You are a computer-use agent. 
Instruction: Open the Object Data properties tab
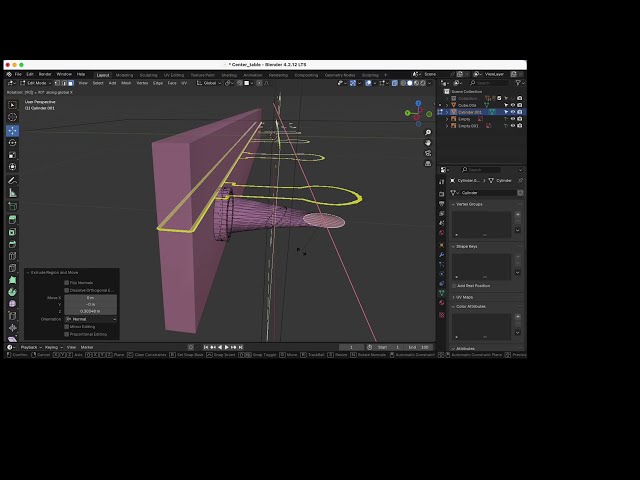pos(442,293)
